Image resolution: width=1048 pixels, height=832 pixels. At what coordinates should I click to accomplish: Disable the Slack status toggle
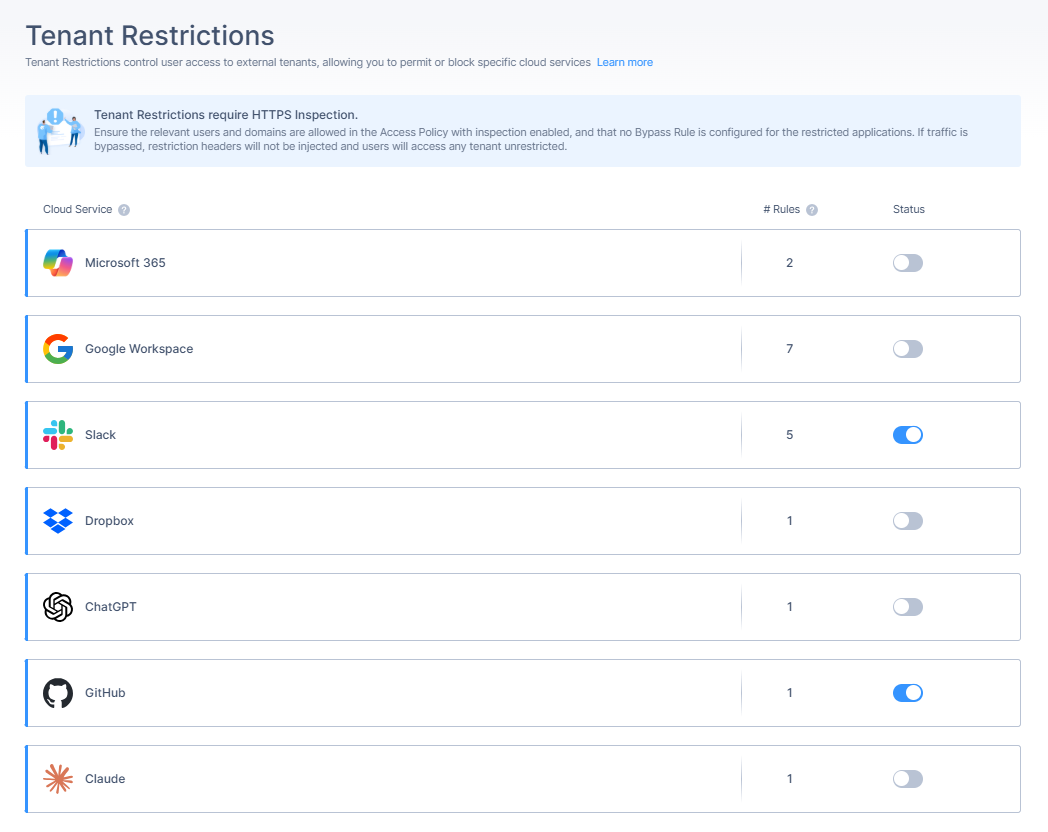[x=908, y=435]
